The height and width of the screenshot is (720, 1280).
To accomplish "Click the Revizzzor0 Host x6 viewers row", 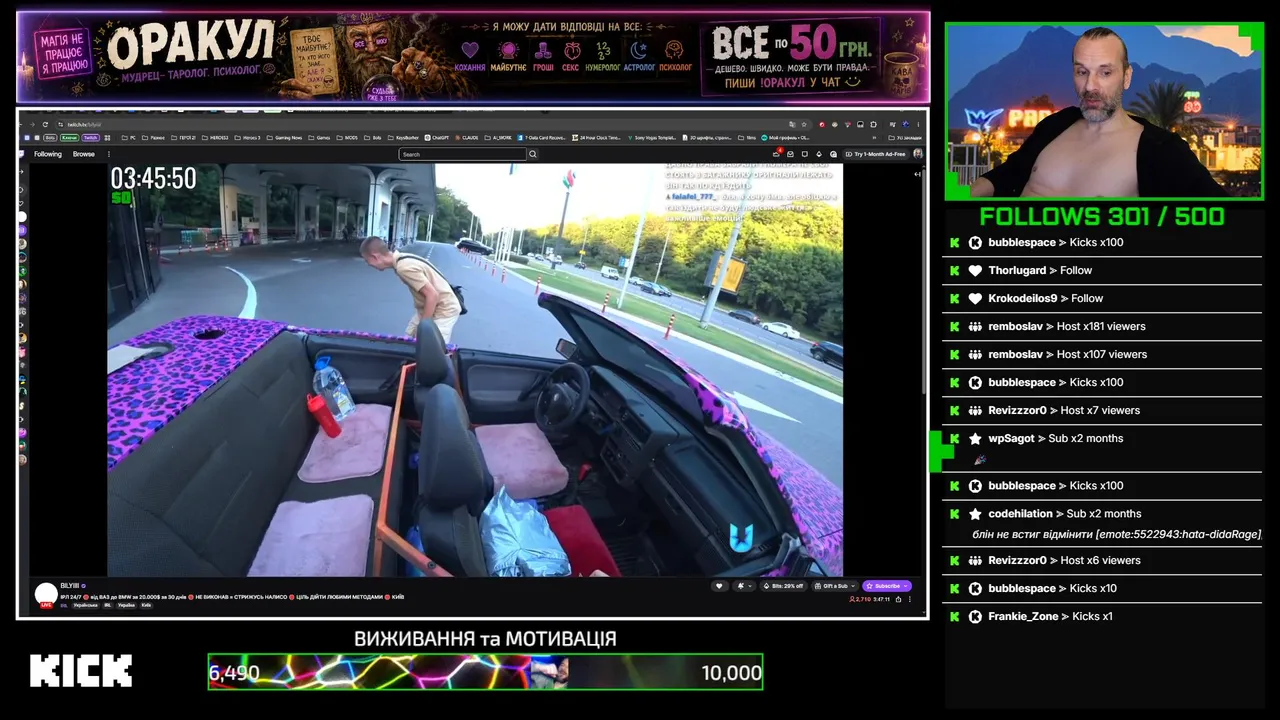I will click(1102, 560).
